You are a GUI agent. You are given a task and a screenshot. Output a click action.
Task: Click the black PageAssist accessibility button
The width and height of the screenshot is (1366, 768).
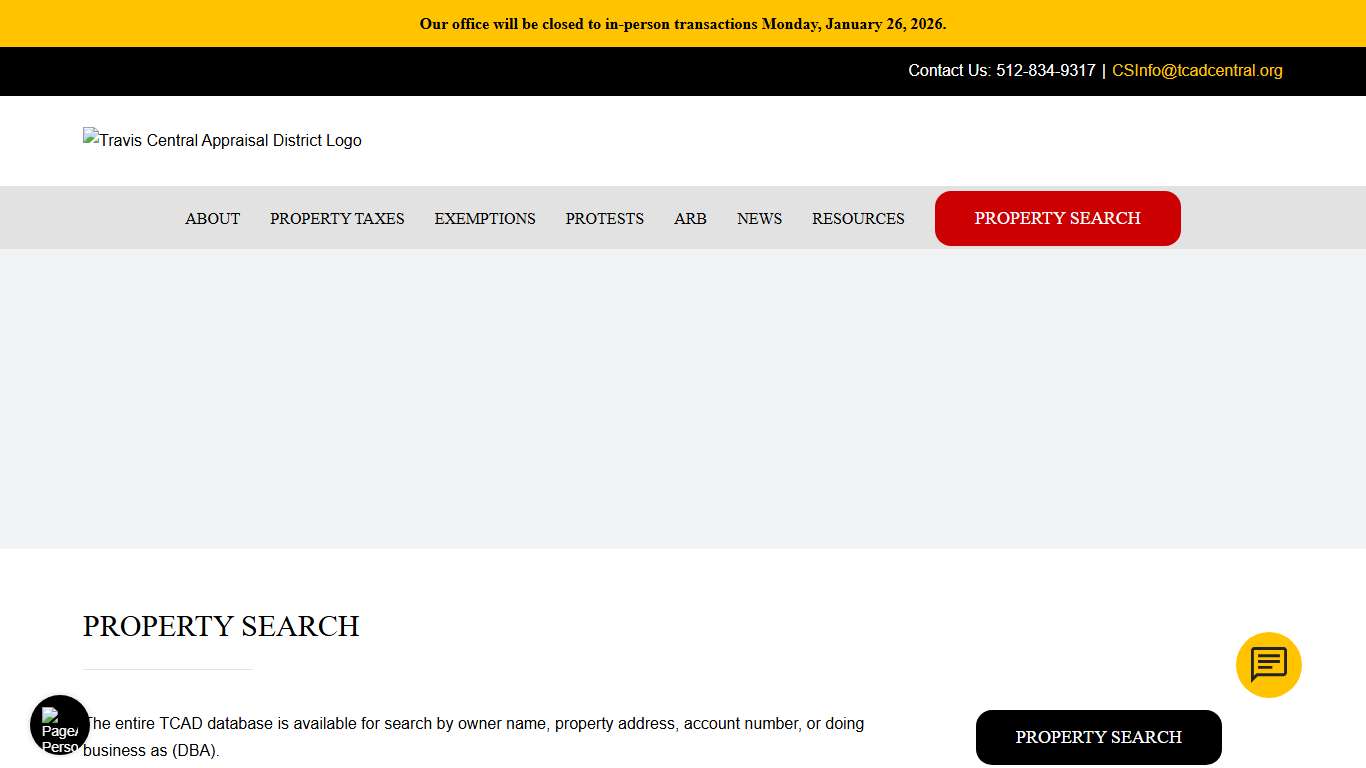tap(60, 725)
